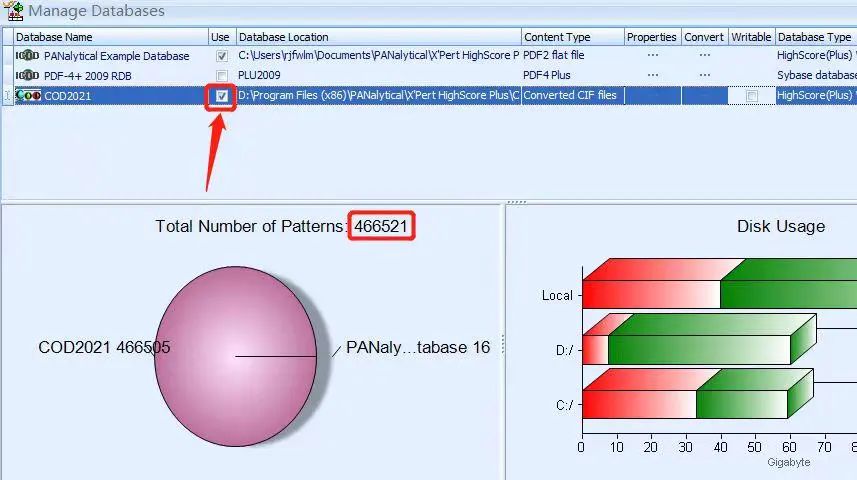Click the COD2021 466505 pie label
Image resolution: width=857 pixels, height=480 pixels.
tap(104, 347)
